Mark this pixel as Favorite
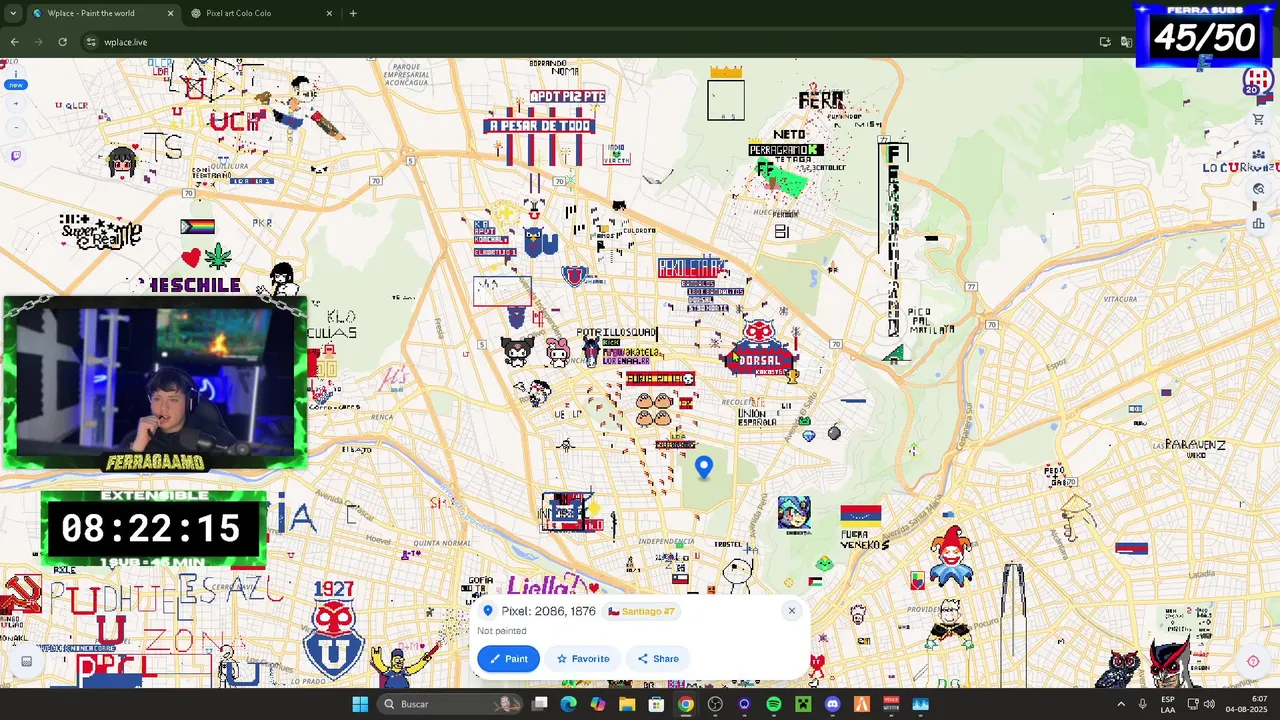This screenshot has width=1280, height=720. point(583,659)
